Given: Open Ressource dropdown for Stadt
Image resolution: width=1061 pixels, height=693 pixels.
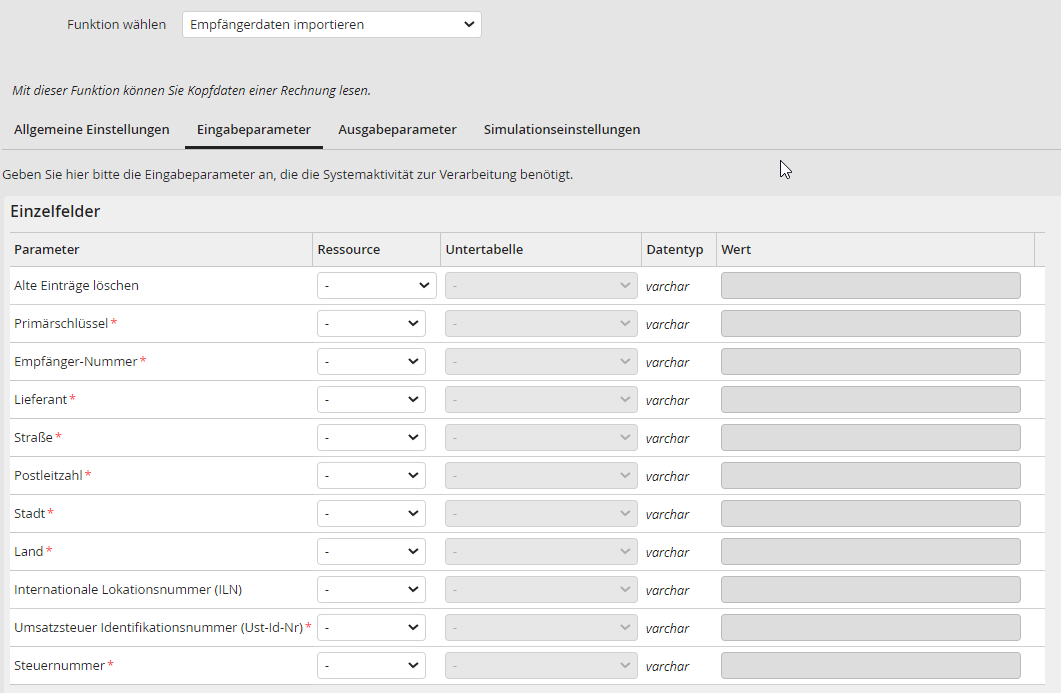Looking at the screenshot, I should point(371,514).
